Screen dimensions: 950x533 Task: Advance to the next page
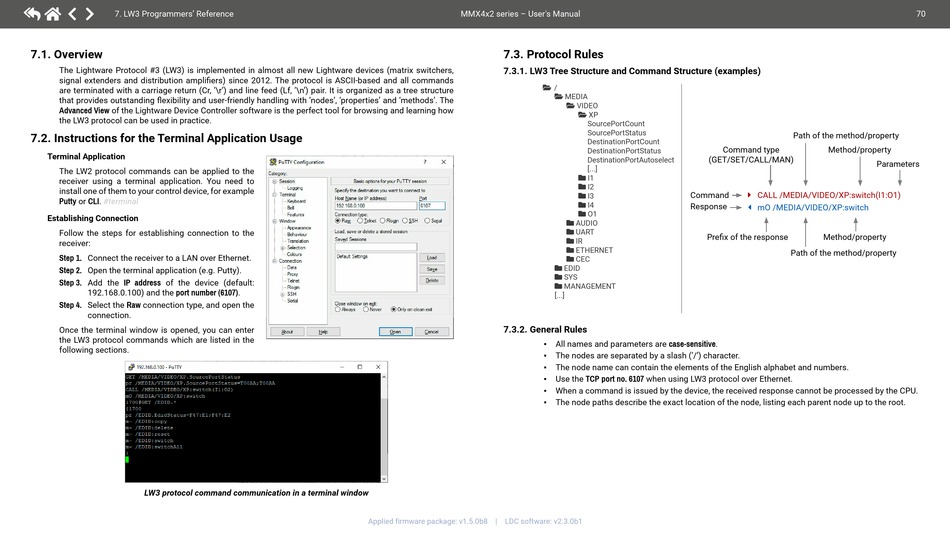[x=89, y=14]
